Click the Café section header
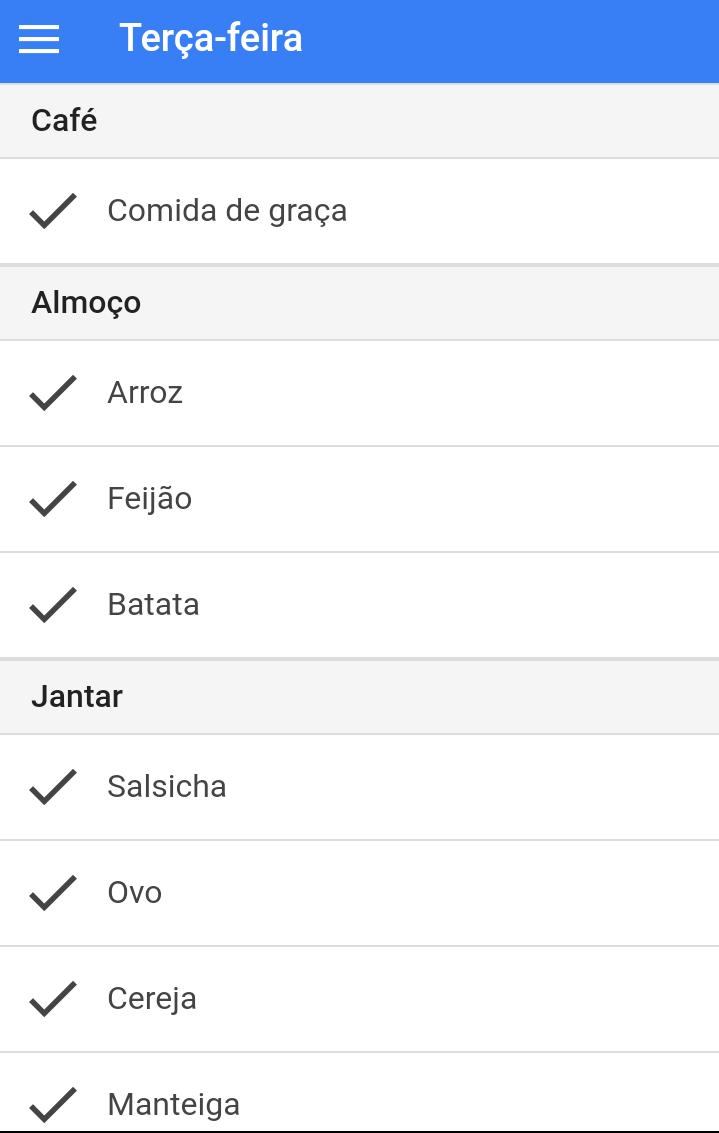This screenshot has width=719, height=1133. [x=359, y=121]
